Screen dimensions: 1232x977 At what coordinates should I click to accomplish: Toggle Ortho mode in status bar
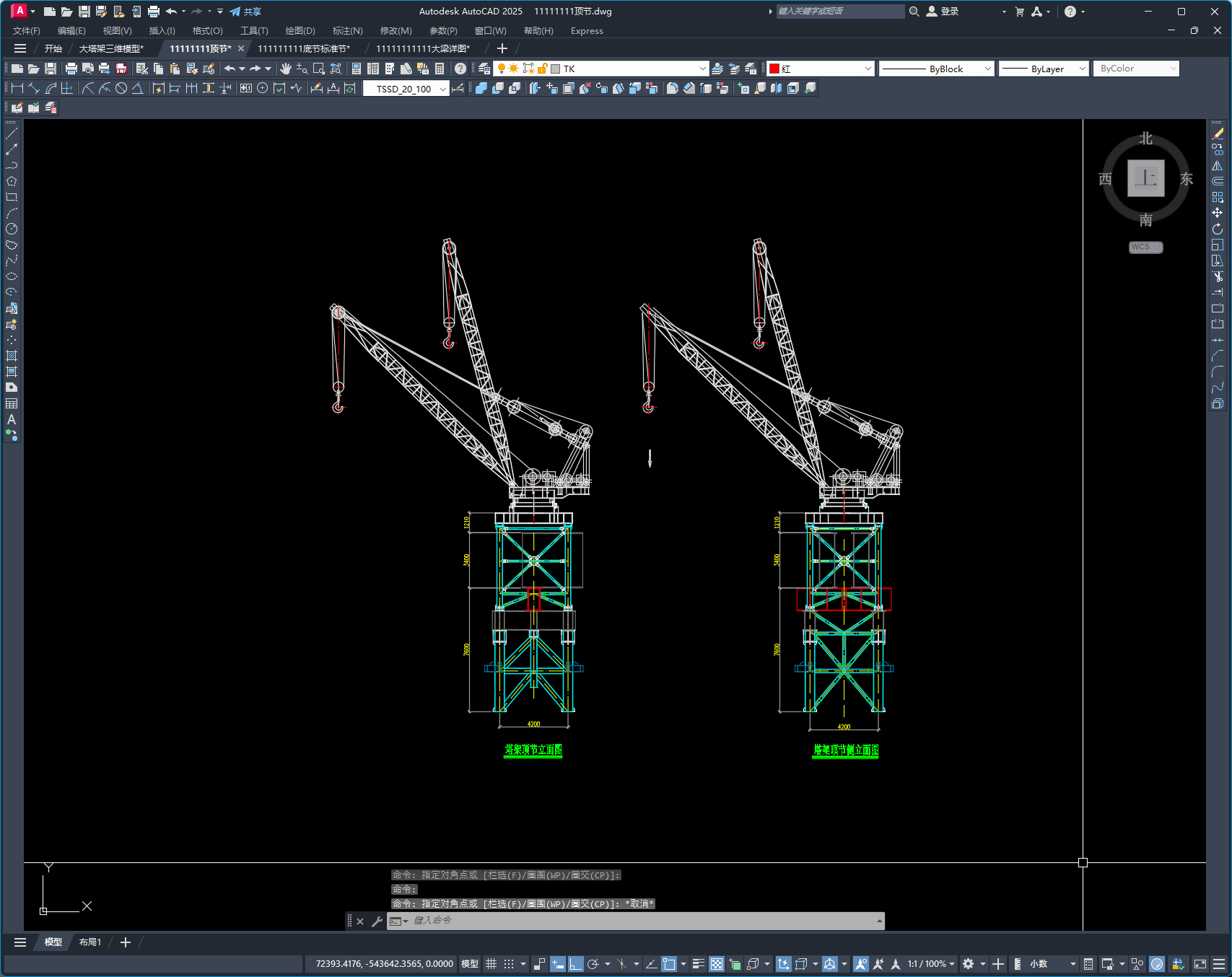pyautogui.click(x=575, y=964)
